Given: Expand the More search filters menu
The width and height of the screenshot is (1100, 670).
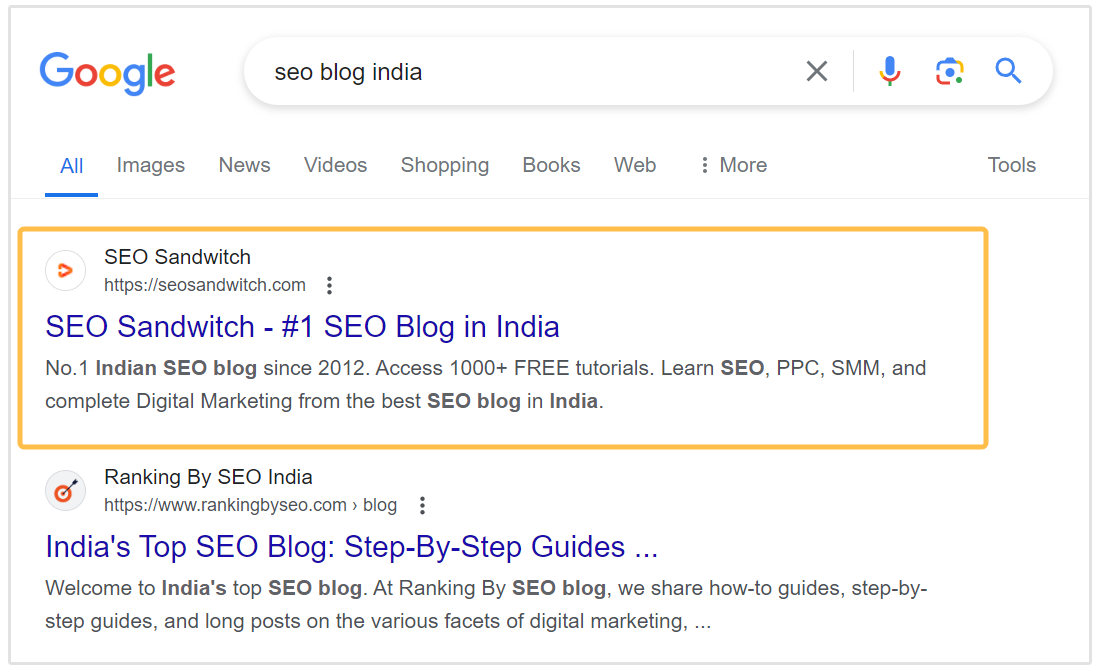Looking at the screenshot, I should click(733, 165).
